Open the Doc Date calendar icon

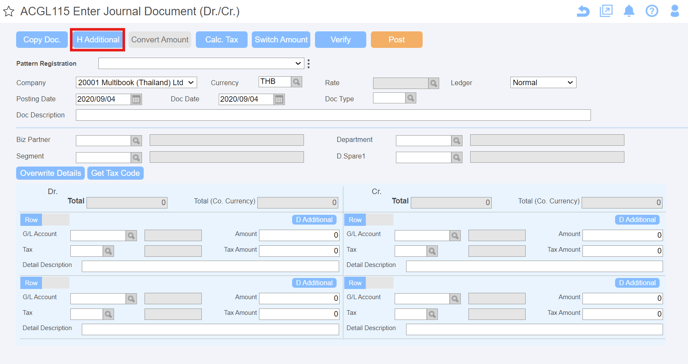coord(279,100)
